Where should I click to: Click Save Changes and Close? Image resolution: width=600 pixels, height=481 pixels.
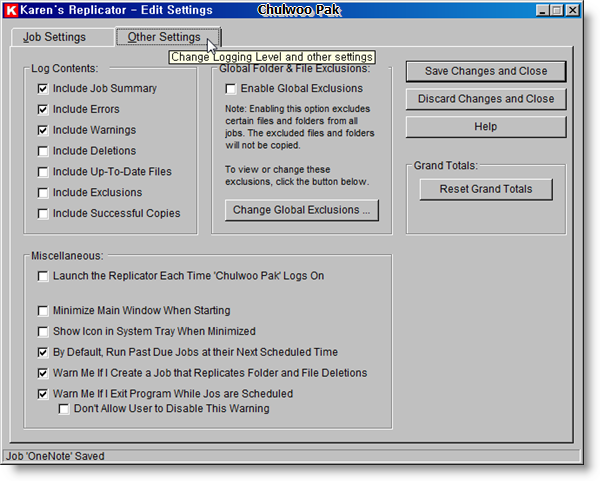[486, 71]
